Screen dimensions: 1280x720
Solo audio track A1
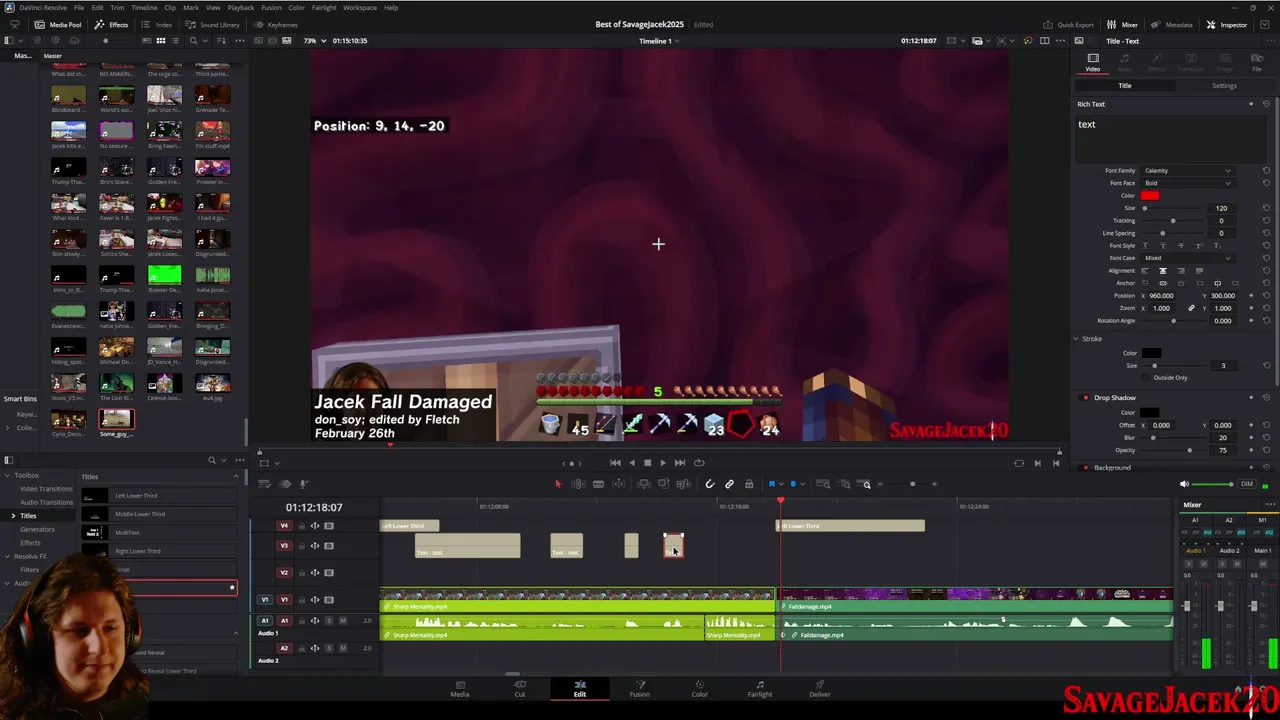tap(329, 621)
